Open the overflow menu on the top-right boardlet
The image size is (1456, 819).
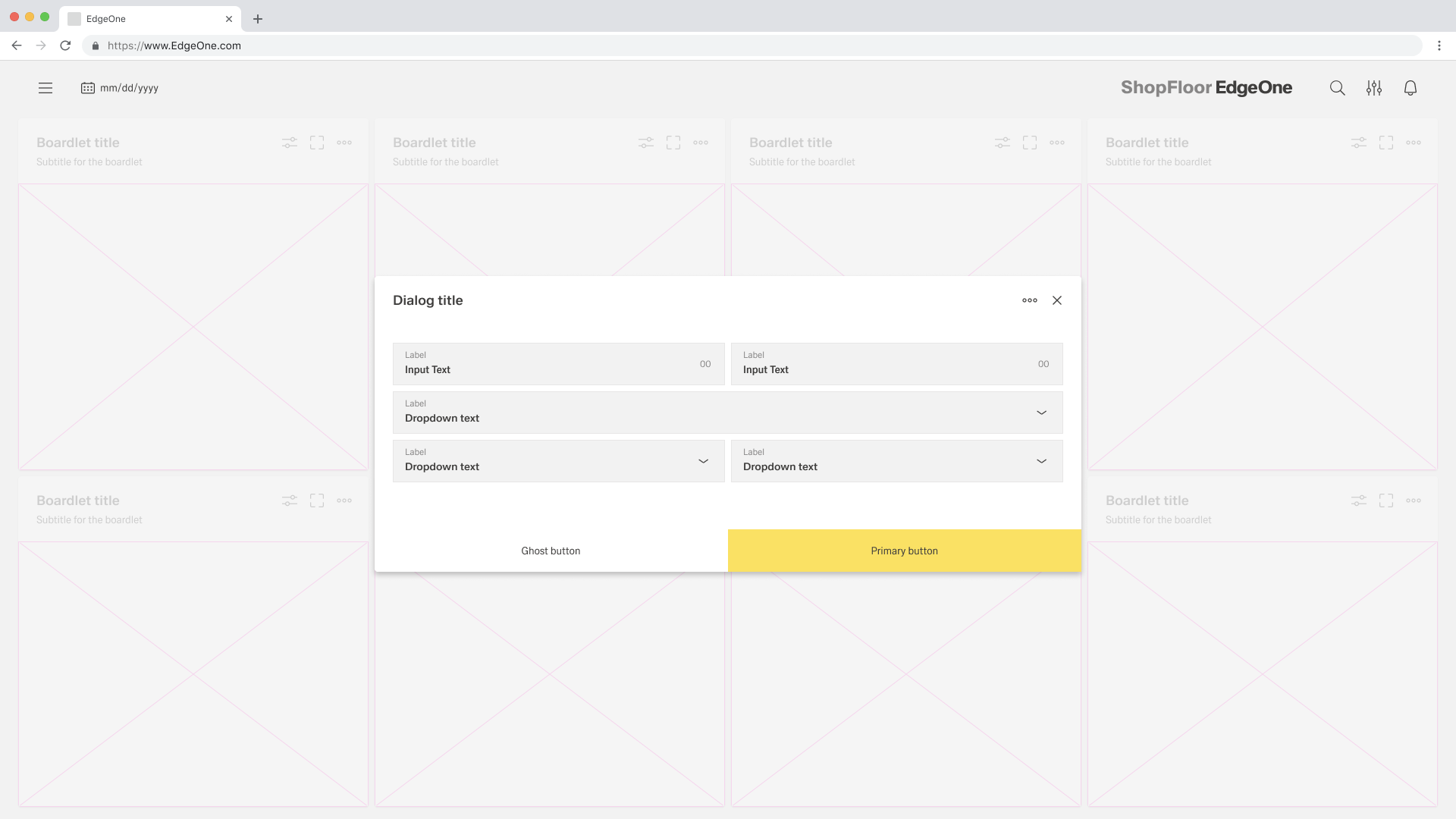click(x=1414, y=143)
